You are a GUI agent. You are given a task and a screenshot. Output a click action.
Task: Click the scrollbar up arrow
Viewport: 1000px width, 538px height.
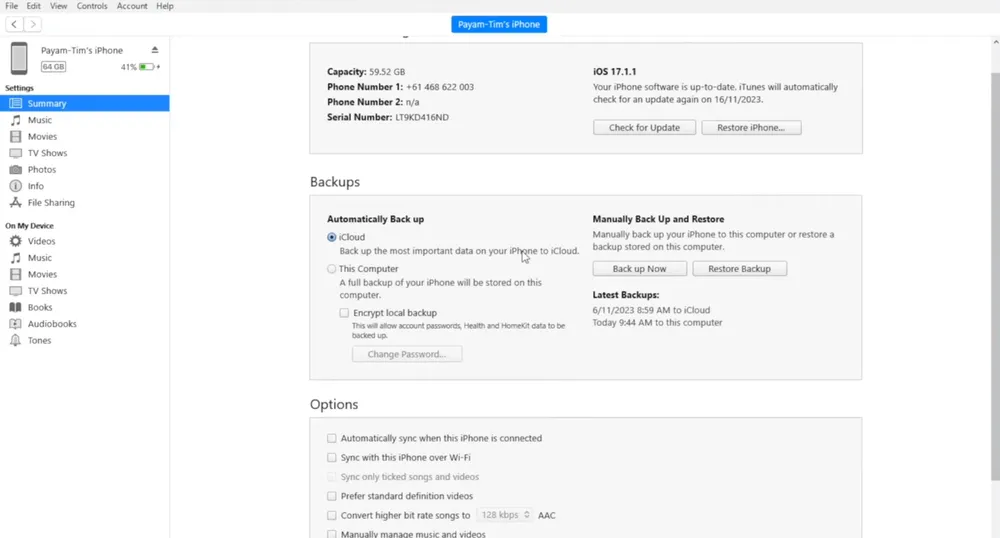(x=996, y=42)
